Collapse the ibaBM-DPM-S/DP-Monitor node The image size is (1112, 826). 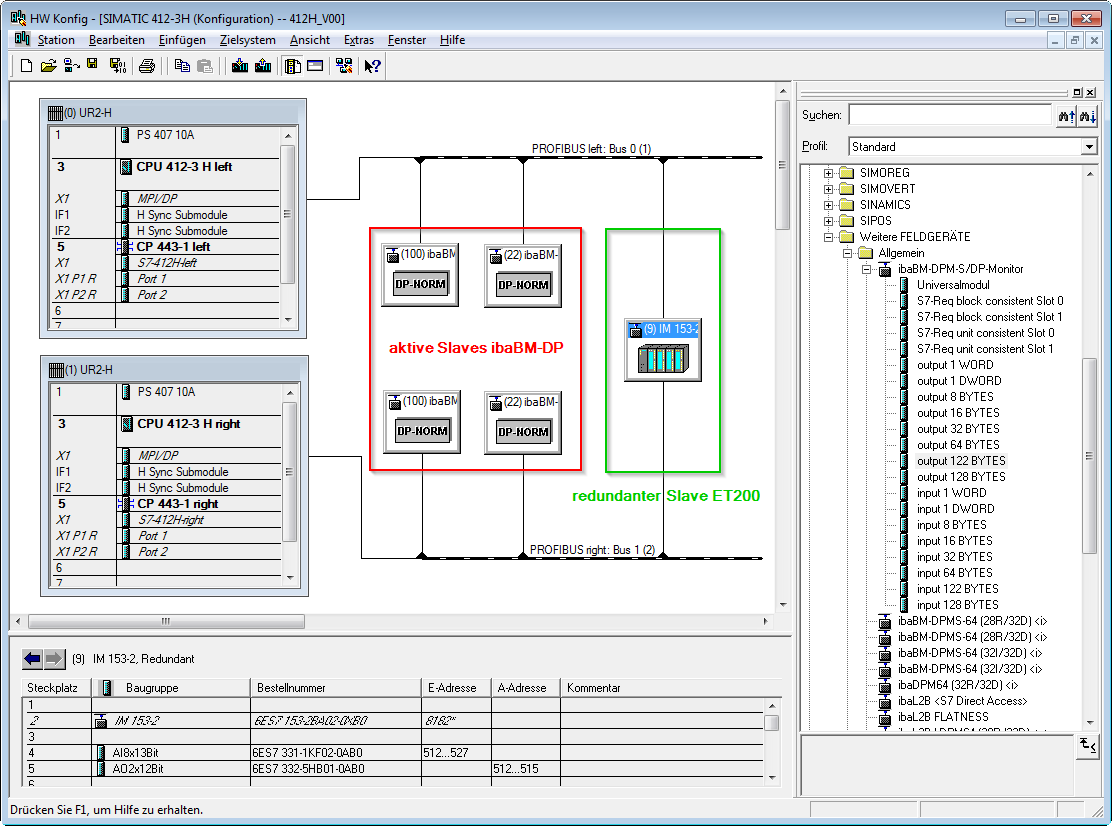pyautogui.click(x=866, y=269)
